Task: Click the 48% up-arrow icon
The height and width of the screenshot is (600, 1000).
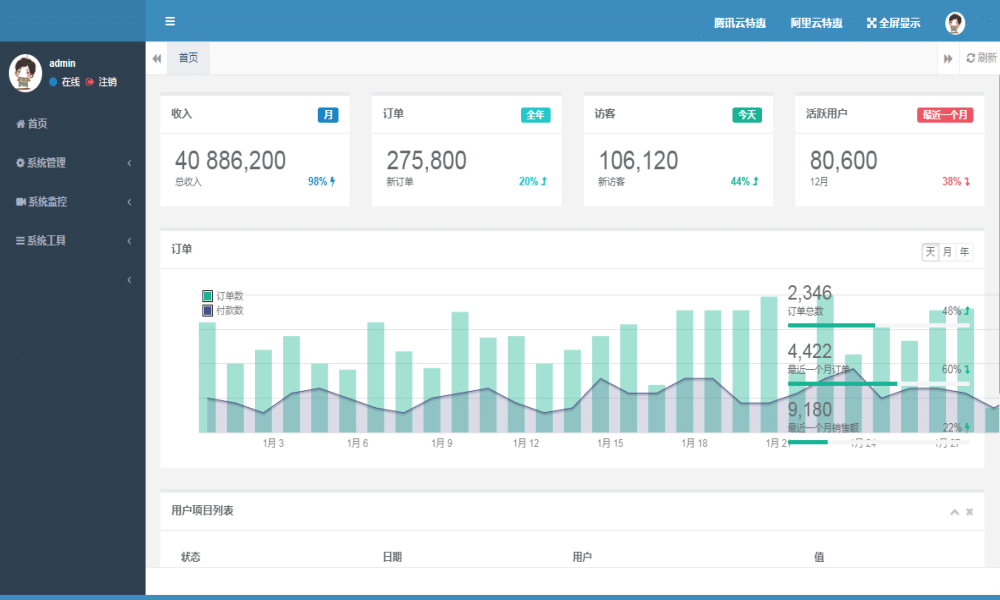Action: click(967, 311)
